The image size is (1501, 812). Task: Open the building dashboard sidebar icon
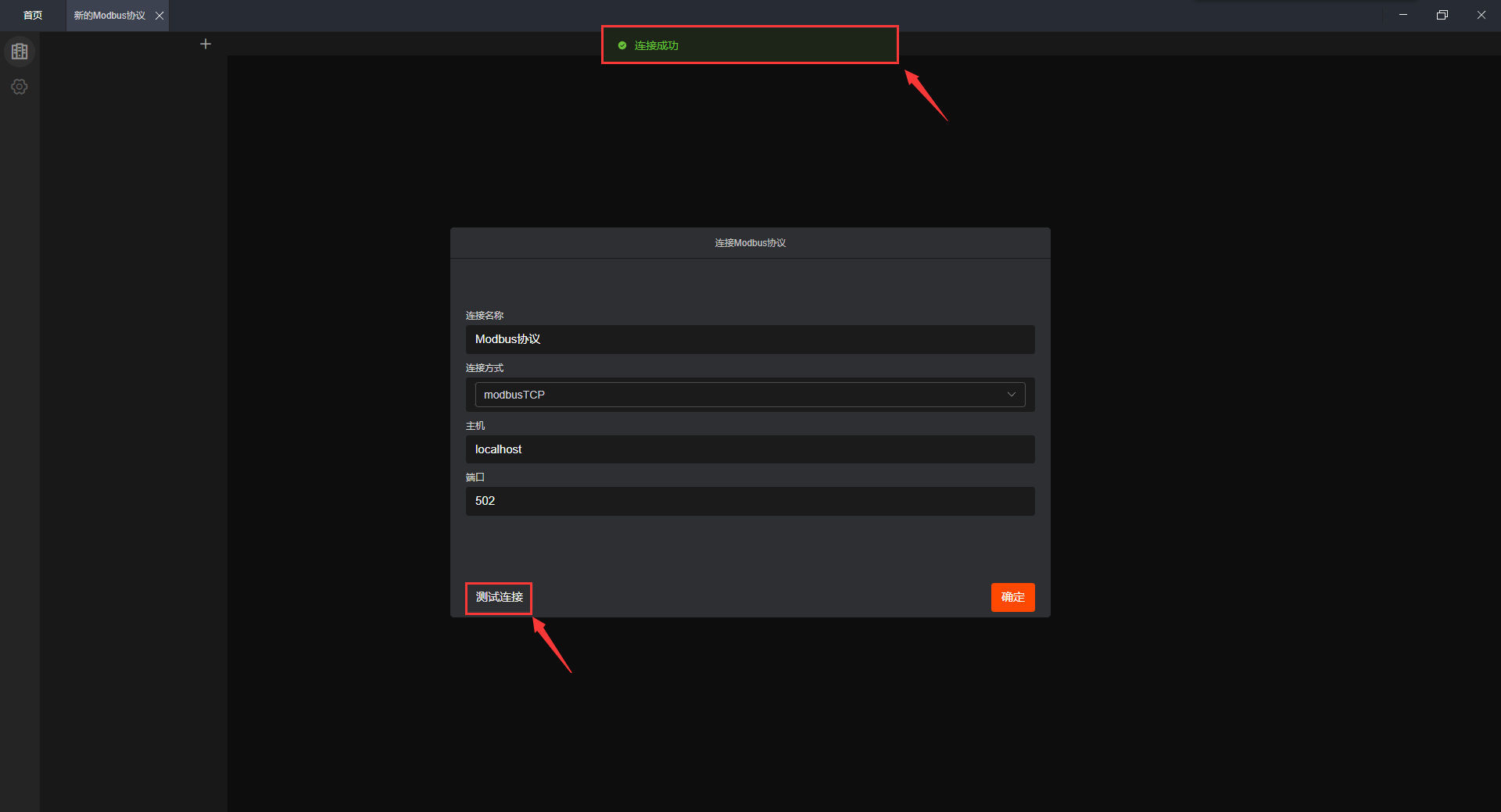tap(20, 52)
